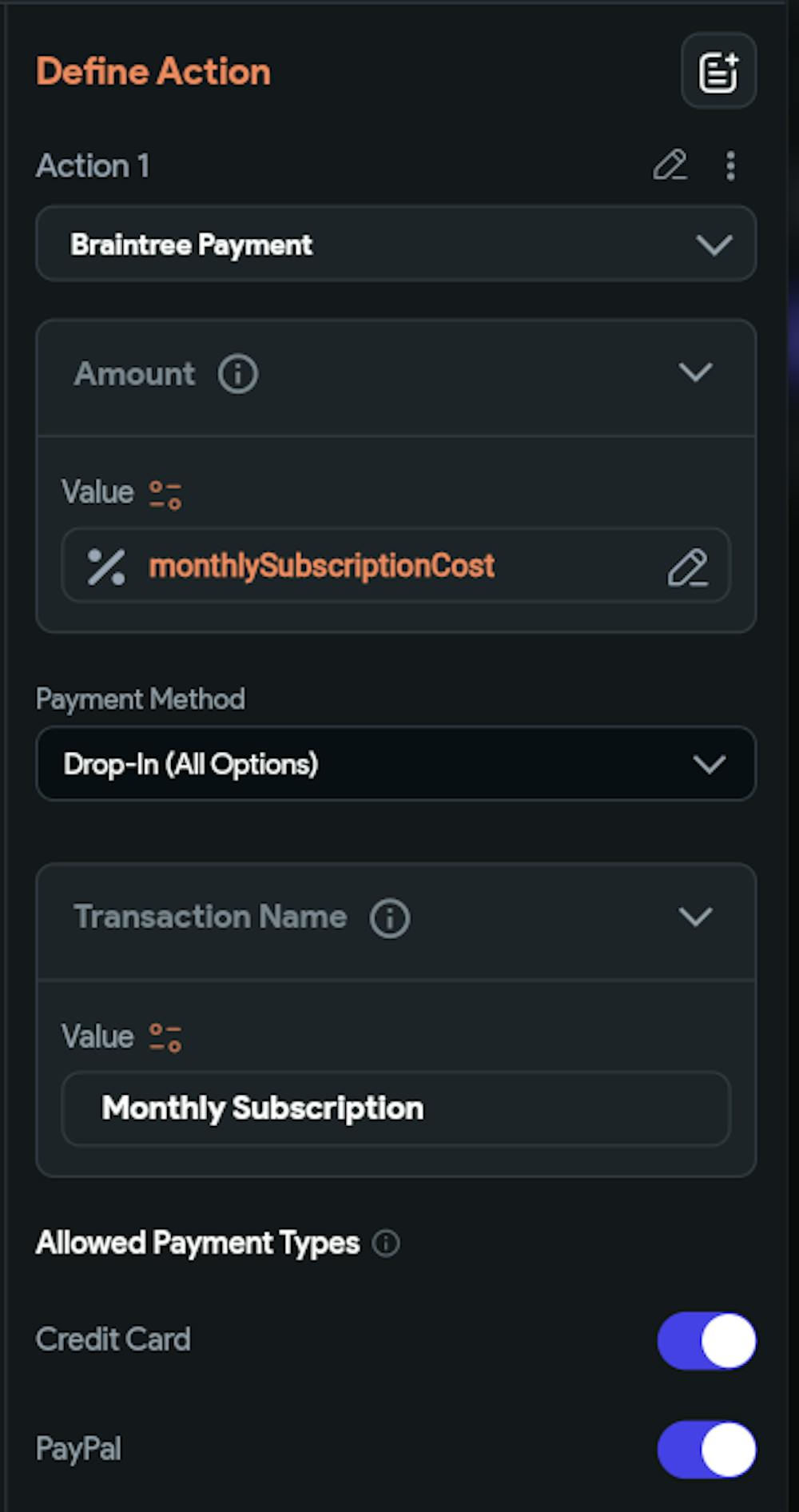Click variable options icon beside Transaction Name Value
This screenshot has height=1512, width=799.
165,1037
